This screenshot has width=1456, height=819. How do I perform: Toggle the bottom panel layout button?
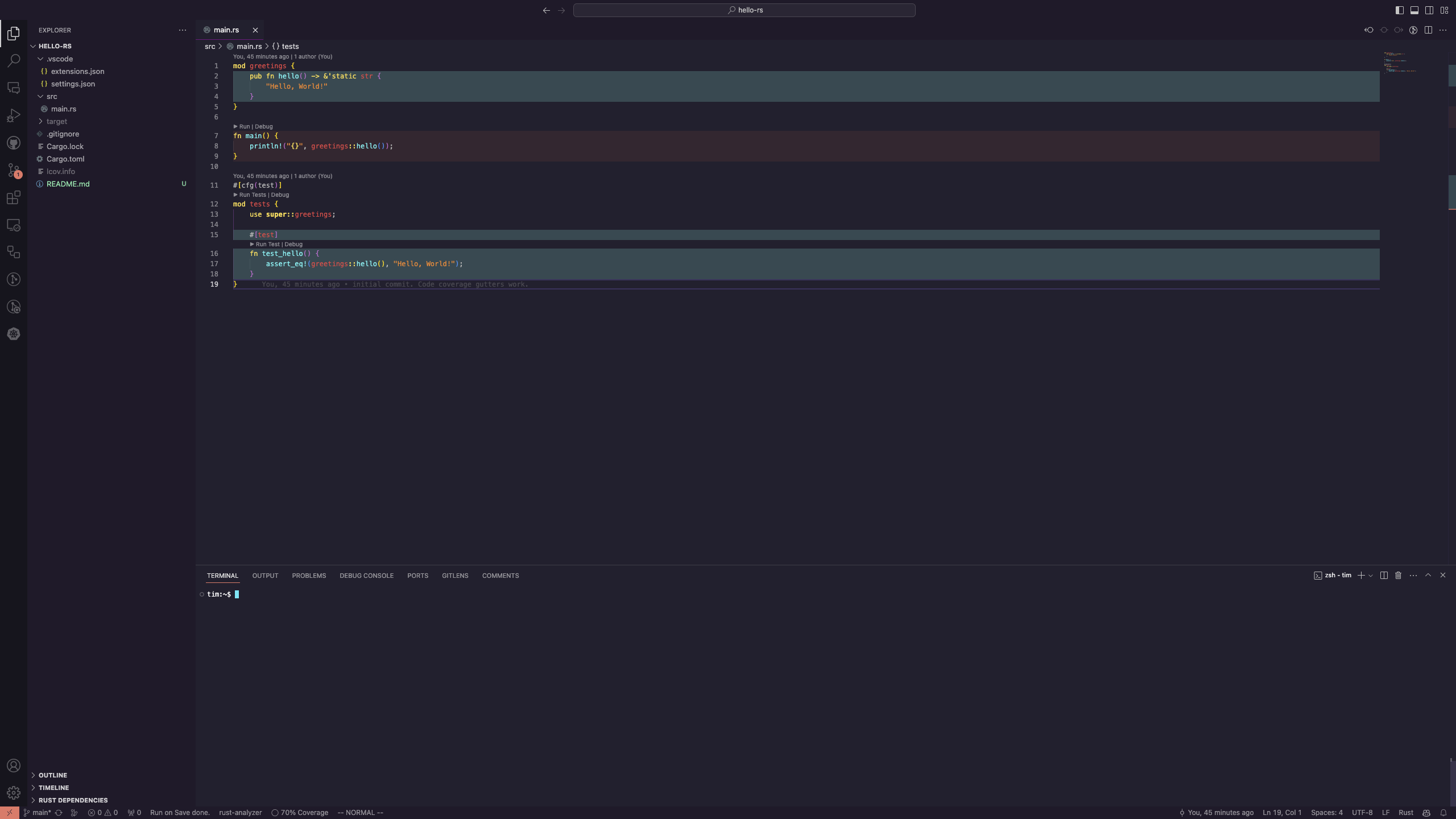[1414, 10]
